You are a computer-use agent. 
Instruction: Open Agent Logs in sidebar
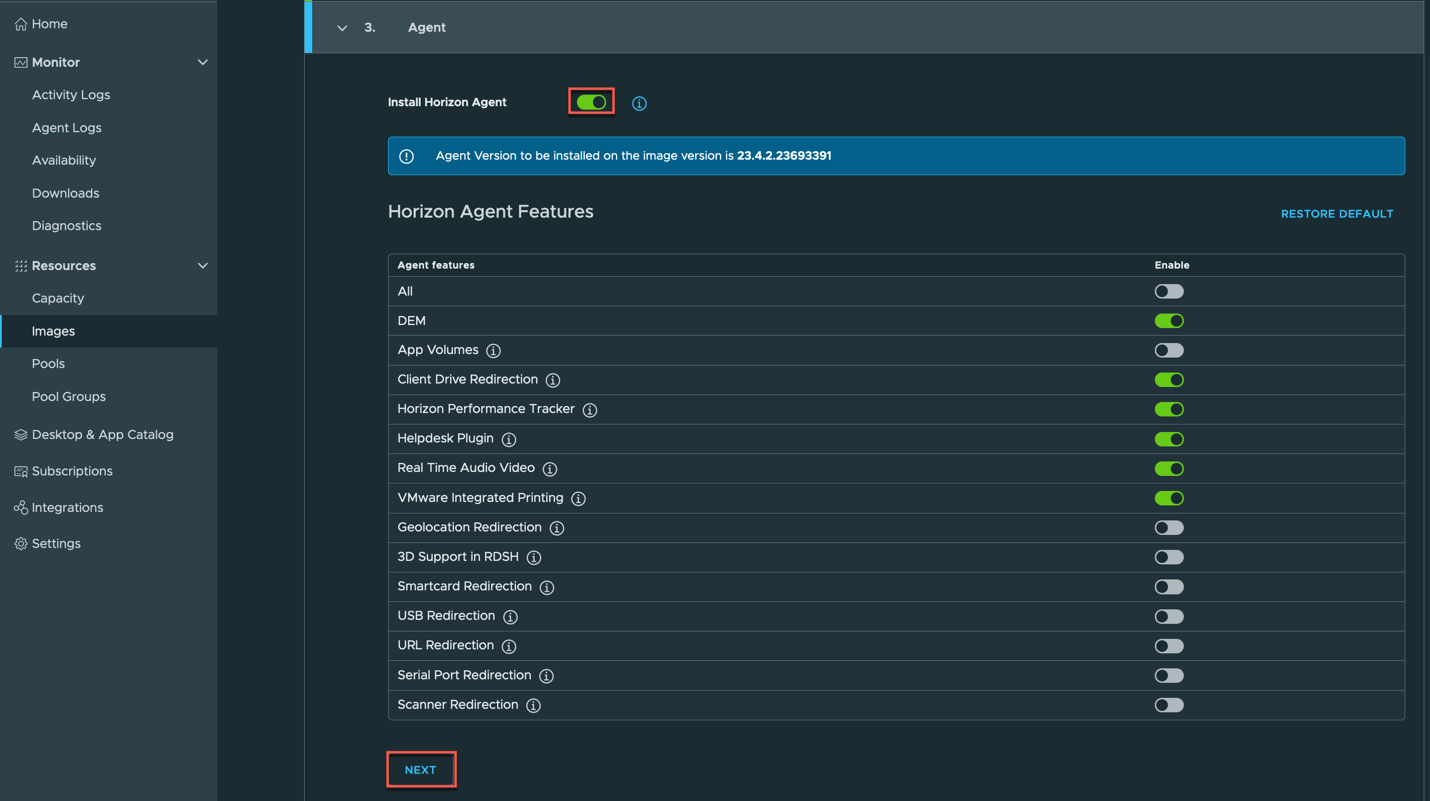pos(67,128)
